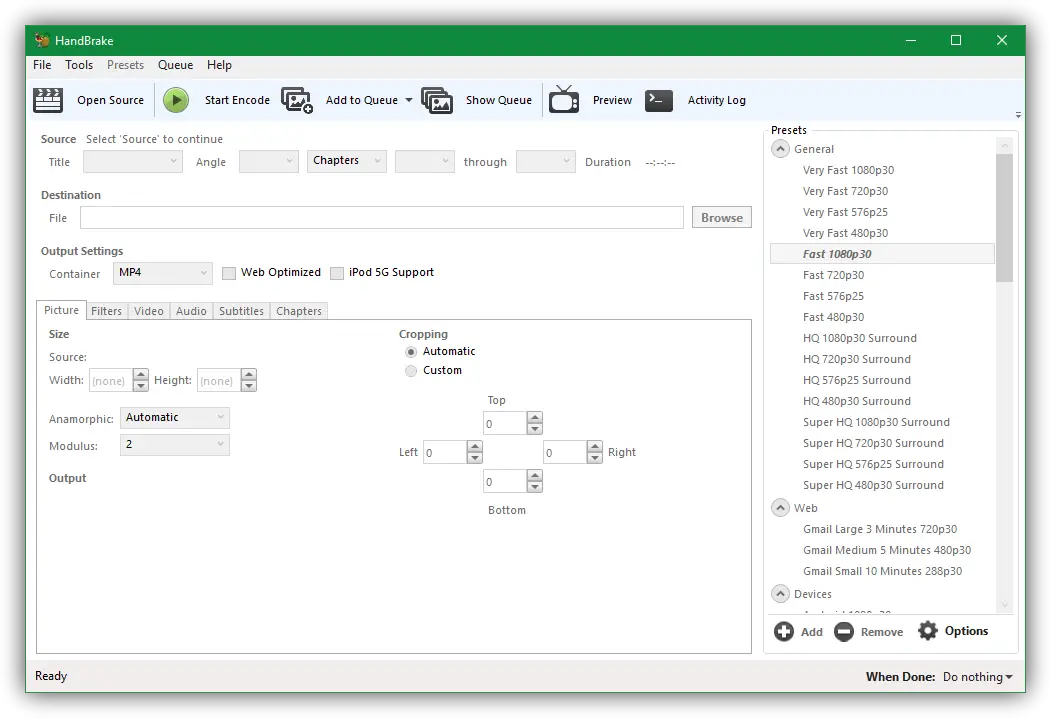Image resolution: width=1051 pixels, height=718 pixels.
Task: Switch to the Video tab
Action: click(149, 311)
